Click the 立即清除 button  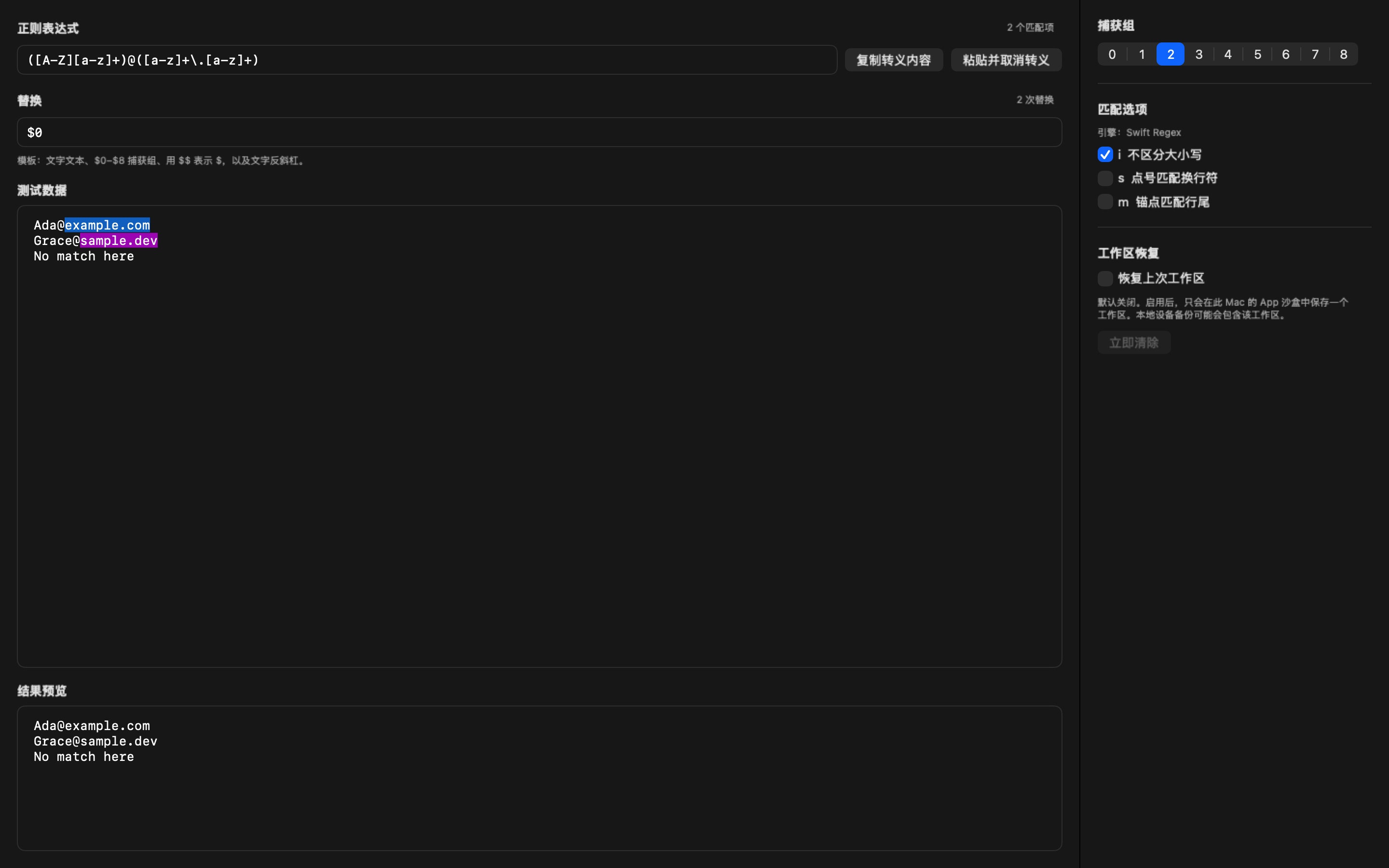tap(1133, 343)
